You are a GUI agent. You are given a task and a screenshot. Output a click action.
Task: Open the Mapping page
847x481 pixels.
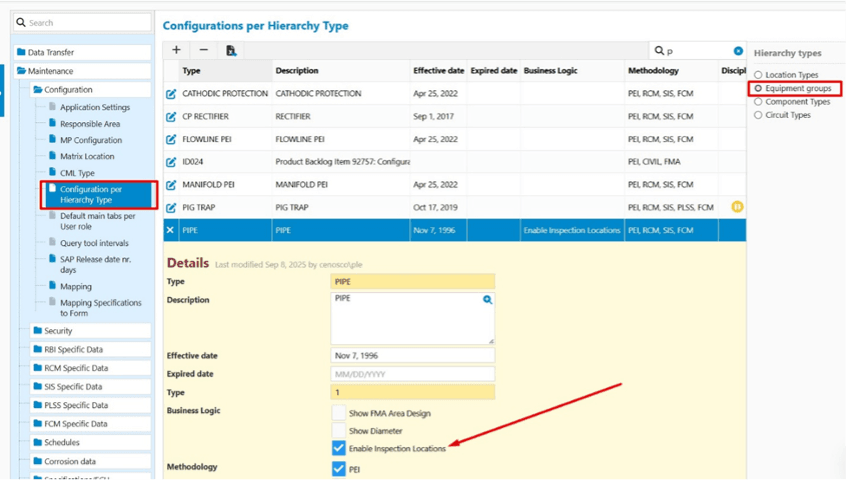(x=76, y=286)
